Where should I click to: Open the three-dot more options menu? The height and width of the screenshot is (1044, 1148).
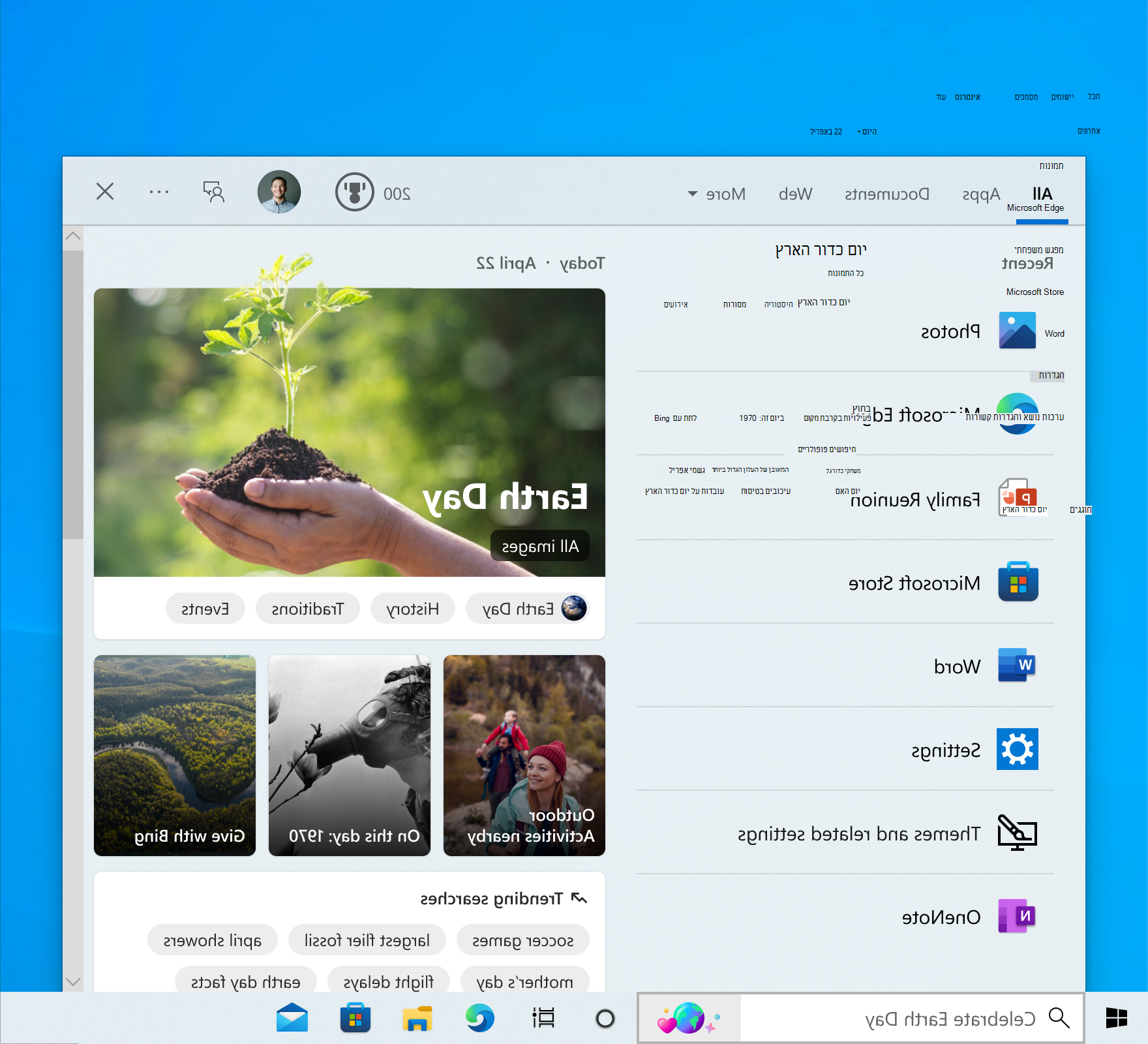tap(159, 192)
